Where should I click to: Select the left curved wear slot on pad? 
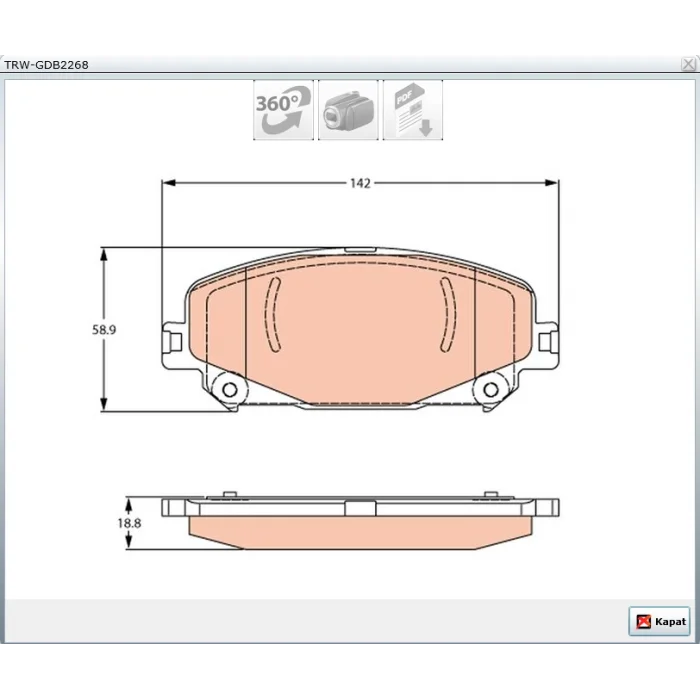click(x=272, y=314)
